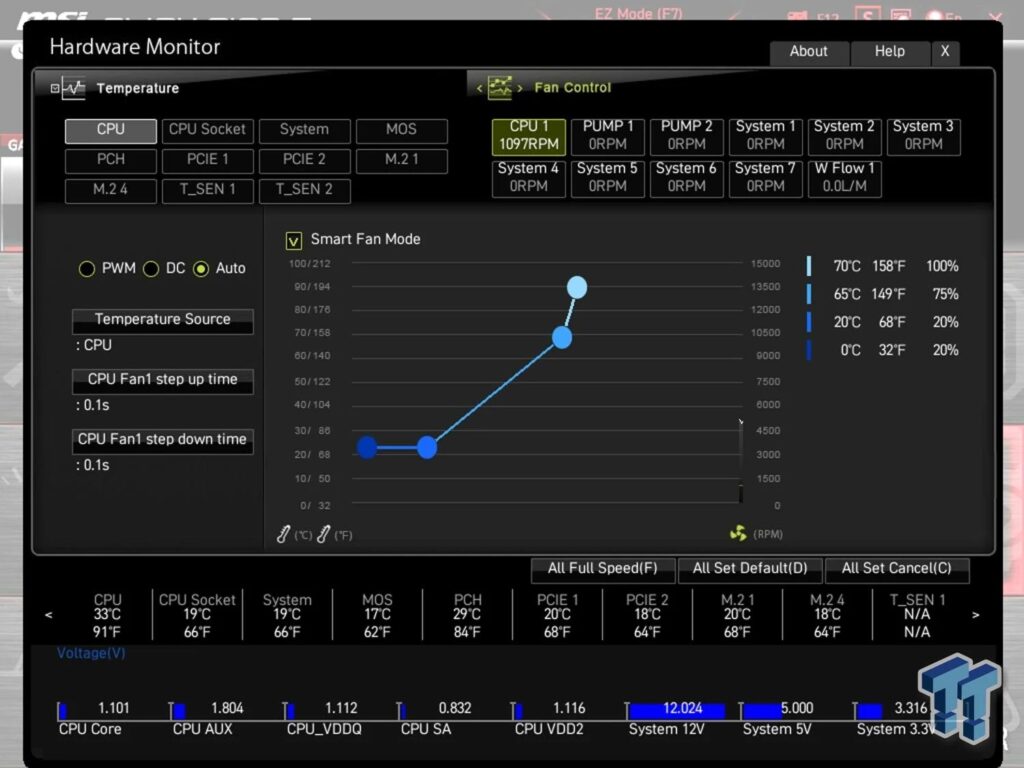Select the System 4 fan header
Image resolution: width=1024 pixels, height=768 pixels.
pos(529,178)
